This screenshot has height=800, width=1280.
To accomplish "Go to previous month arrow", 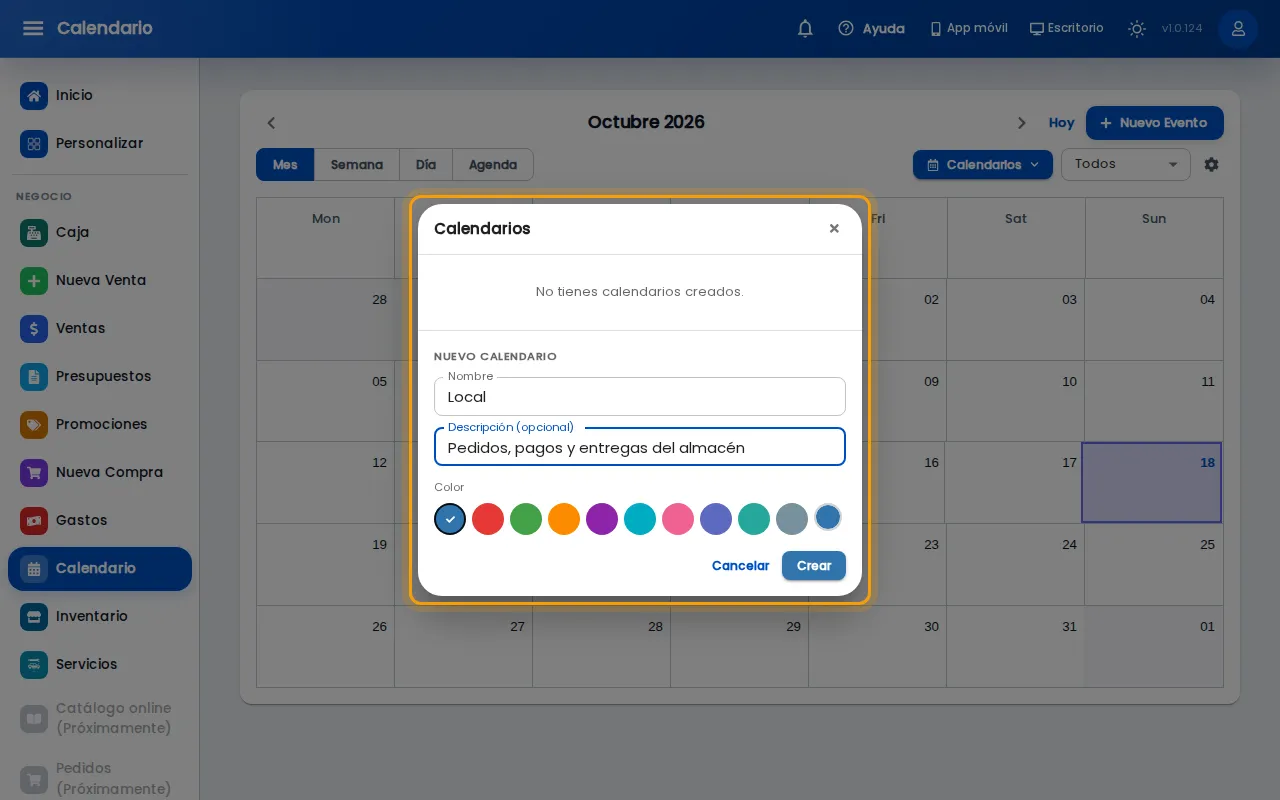I will click(x=271, y=123).
